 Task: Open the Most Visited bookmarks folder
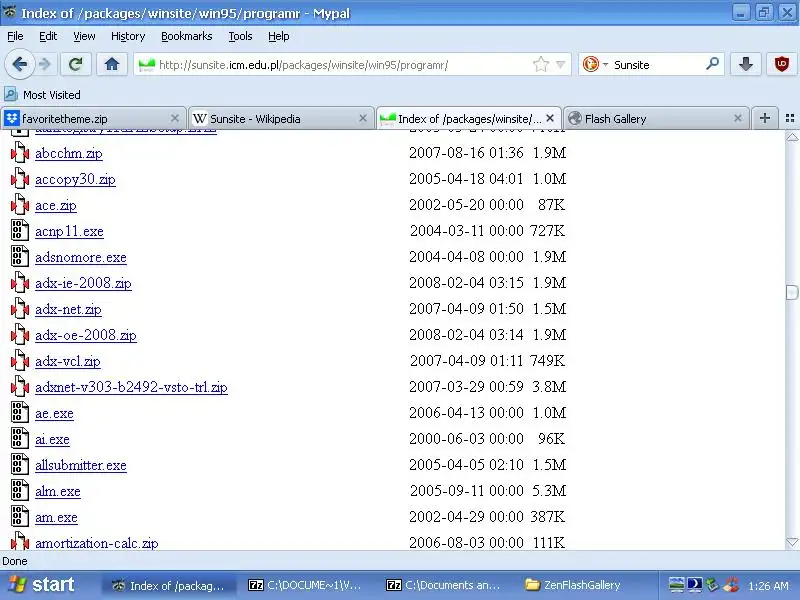(x=42, y=95)
